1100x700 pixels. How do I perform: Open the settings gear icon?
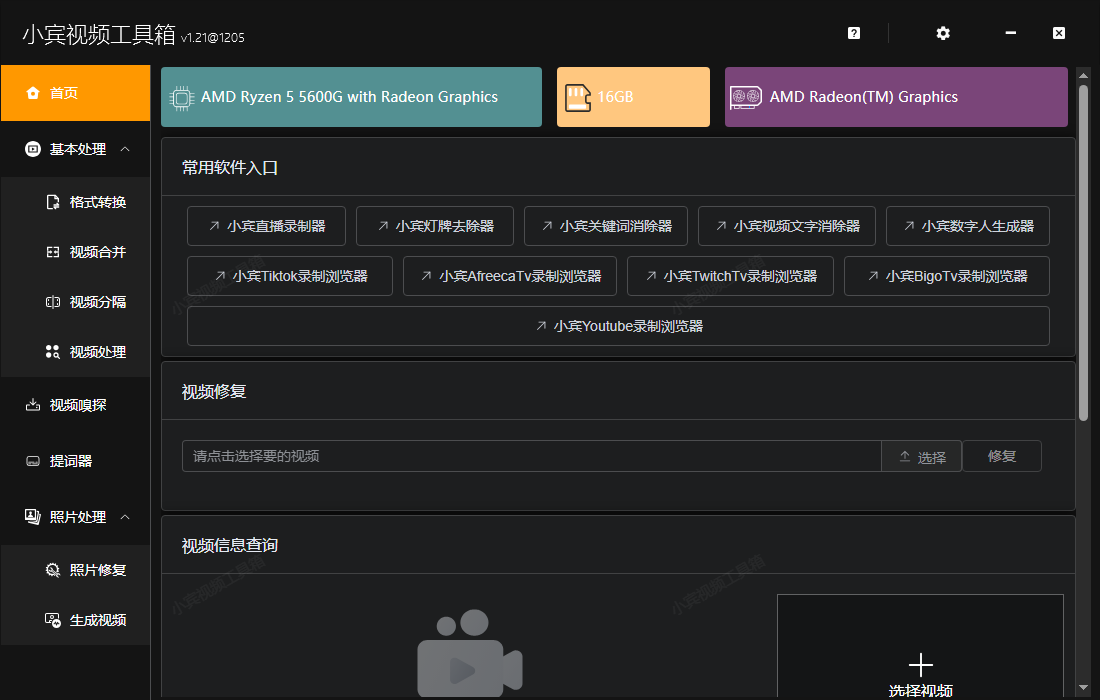(x=942, y=33)
